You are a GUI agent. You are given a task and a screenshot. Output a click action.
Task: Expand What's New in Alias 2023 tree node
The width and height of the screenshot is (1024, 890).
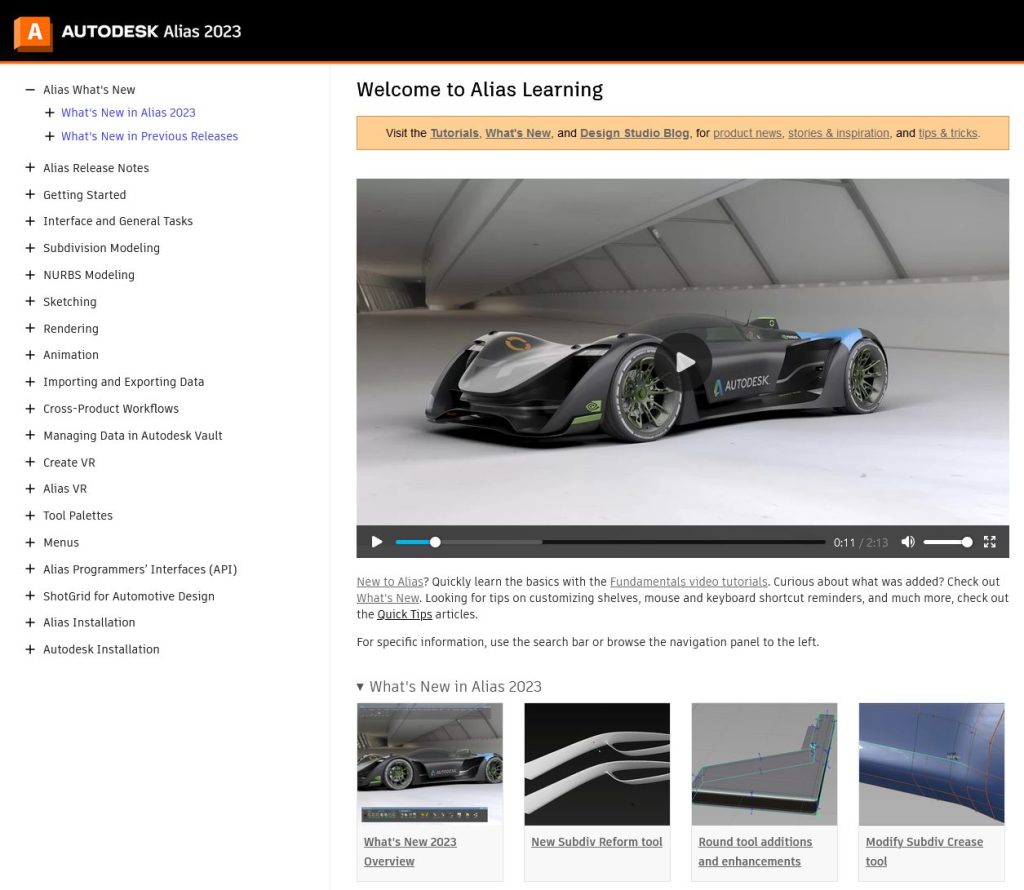(50, 113)
